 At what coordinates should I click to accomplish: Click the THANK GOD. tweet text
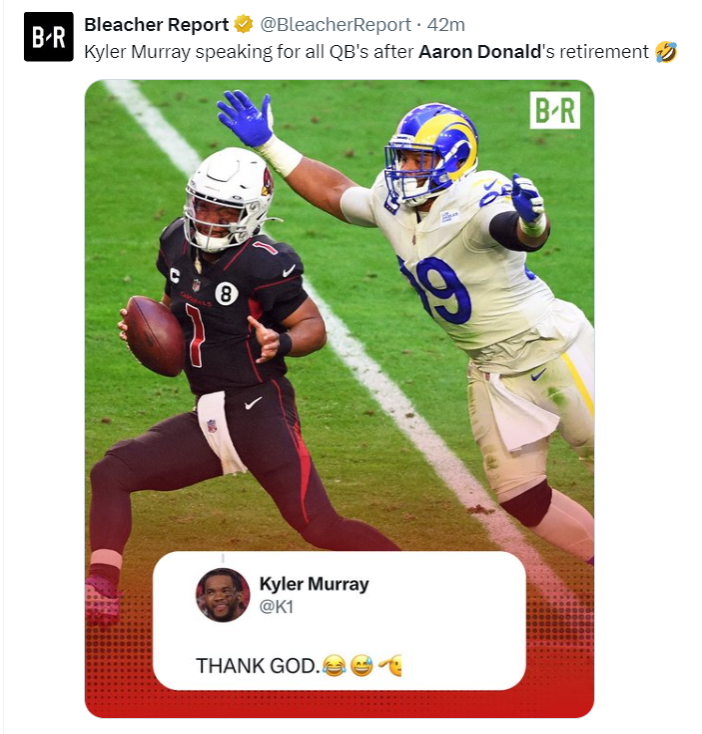coord(258,666)
